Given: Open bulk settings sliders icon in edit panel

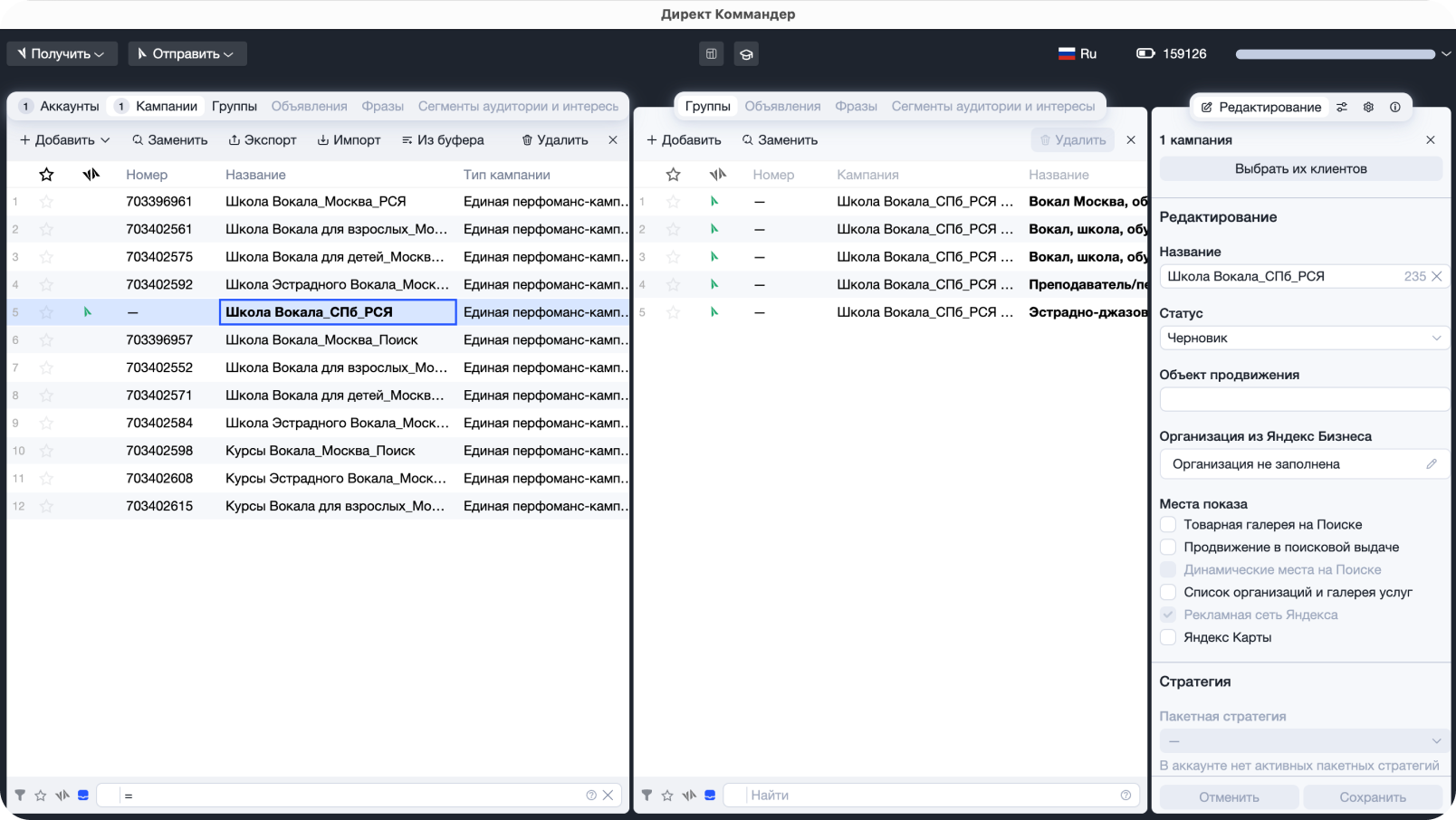Looking at the screenshot, I should pyautogui.click(x=1342, y=107).
